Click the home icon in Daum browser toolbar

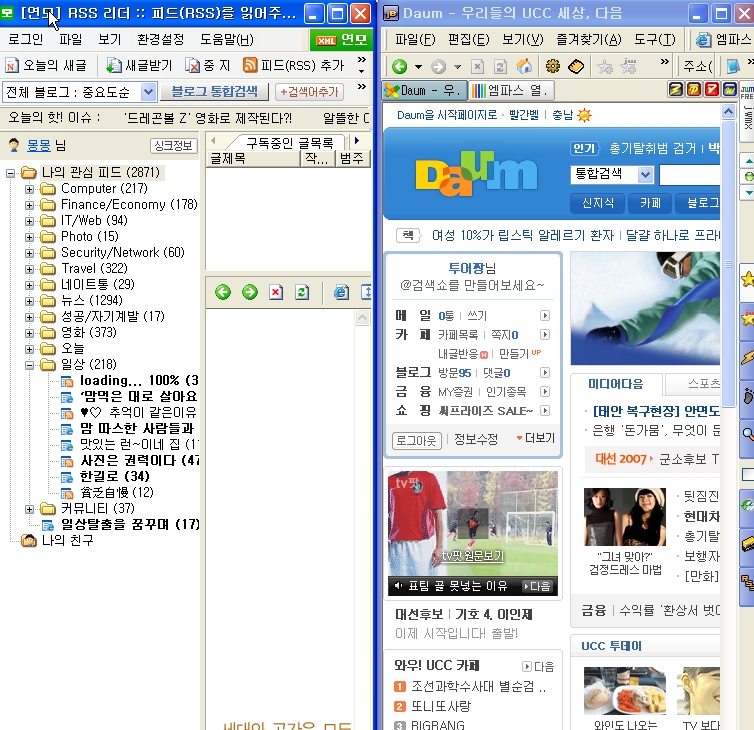[524, 66]
